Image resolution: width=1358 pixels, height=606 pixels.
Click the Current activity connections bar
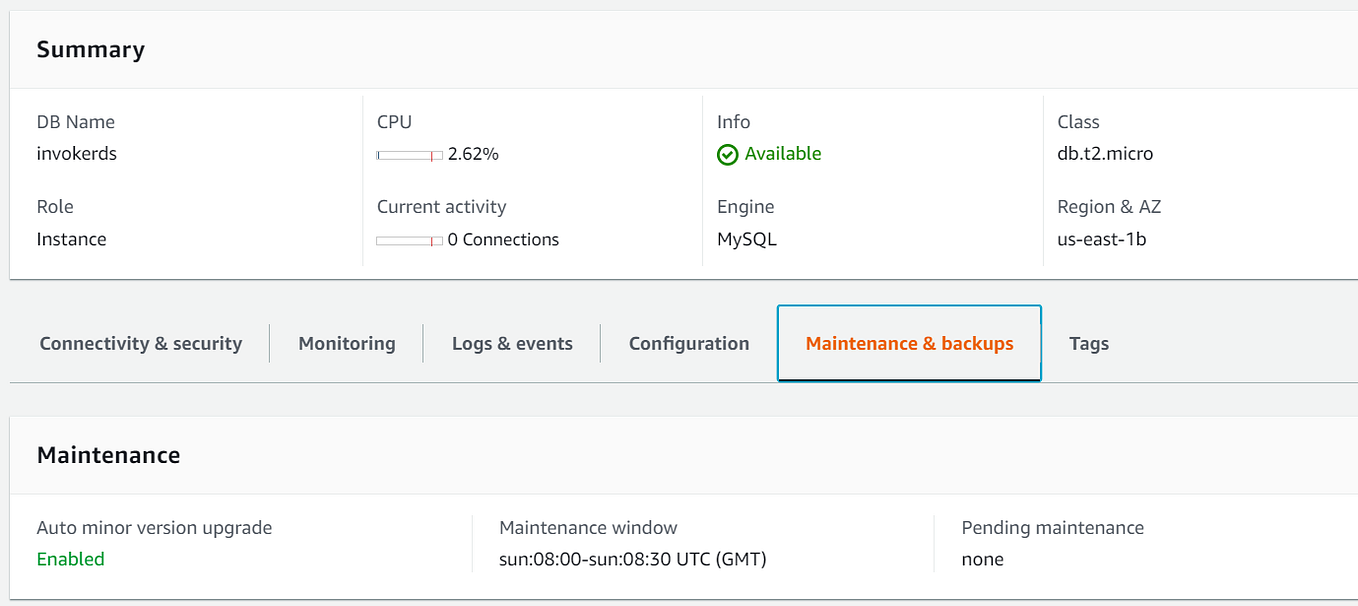[409, 240]
